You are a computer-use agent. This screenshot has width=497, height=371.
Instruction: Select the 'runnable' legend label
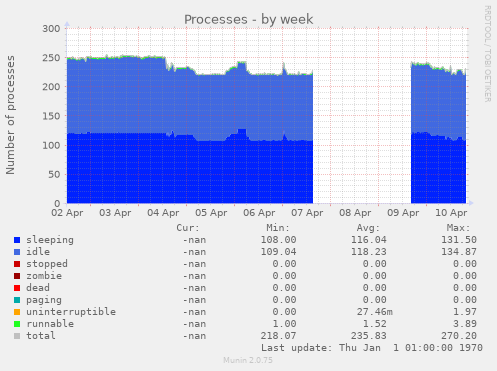[x=50, y=324]
